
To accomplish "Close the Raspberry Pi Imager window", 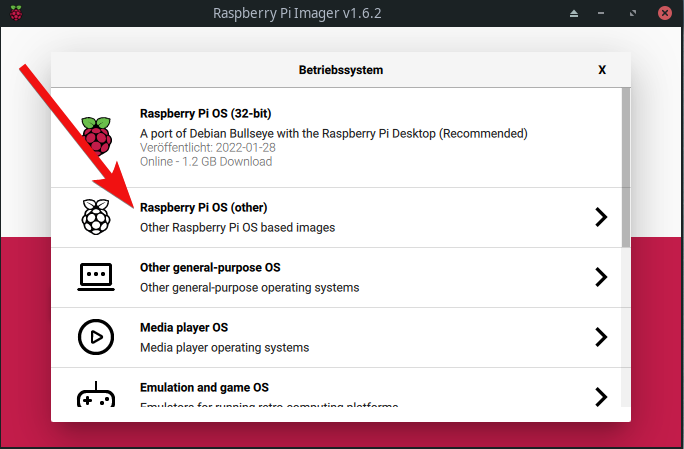I will 664,13.
